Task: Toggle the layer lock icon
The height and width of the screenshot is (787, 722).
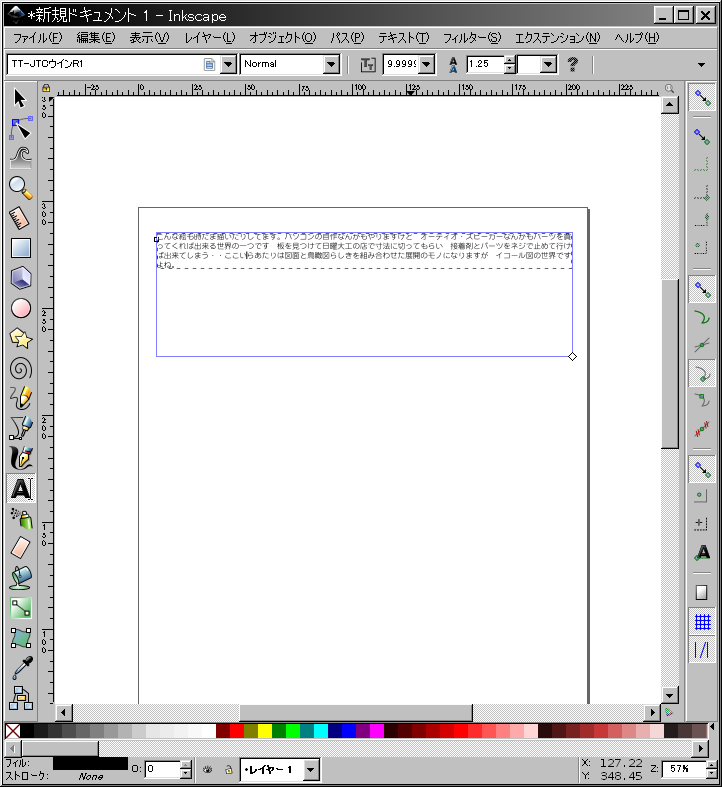Action: pos(228,769)
